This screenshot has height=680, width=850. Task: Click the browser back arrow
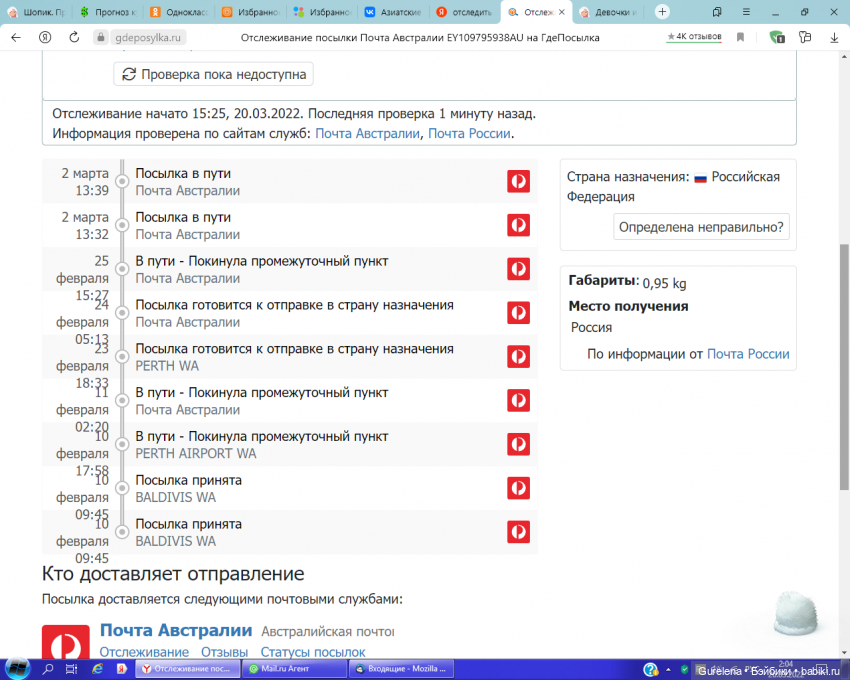coord(15,37)
